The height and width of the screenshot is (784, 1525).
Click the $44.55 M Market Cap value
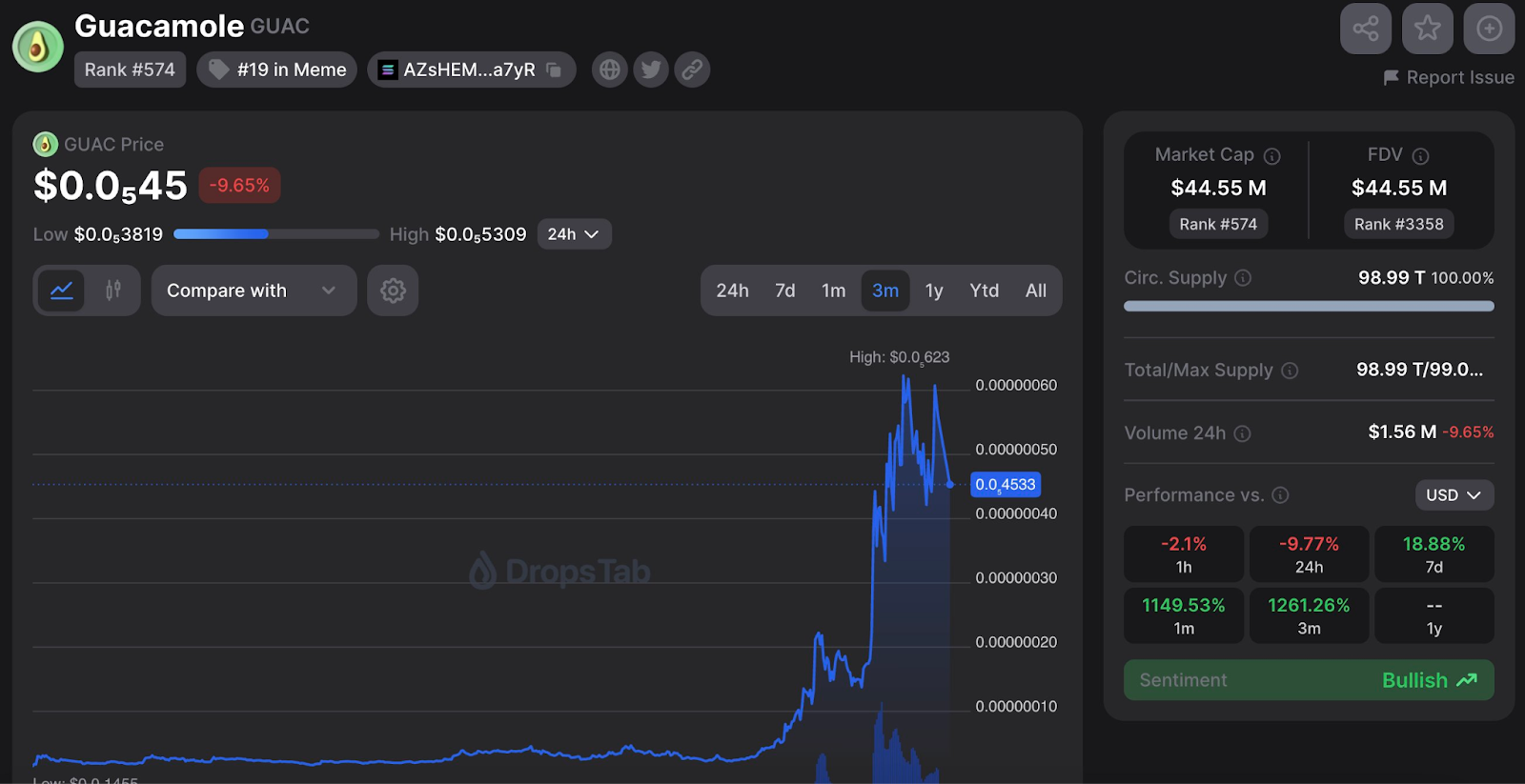(x=1218, y=188)
